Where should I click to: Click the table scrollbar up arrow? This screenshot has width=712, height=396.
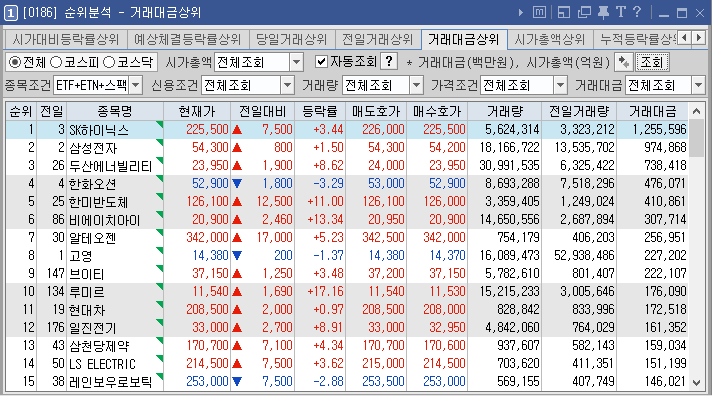697,111
